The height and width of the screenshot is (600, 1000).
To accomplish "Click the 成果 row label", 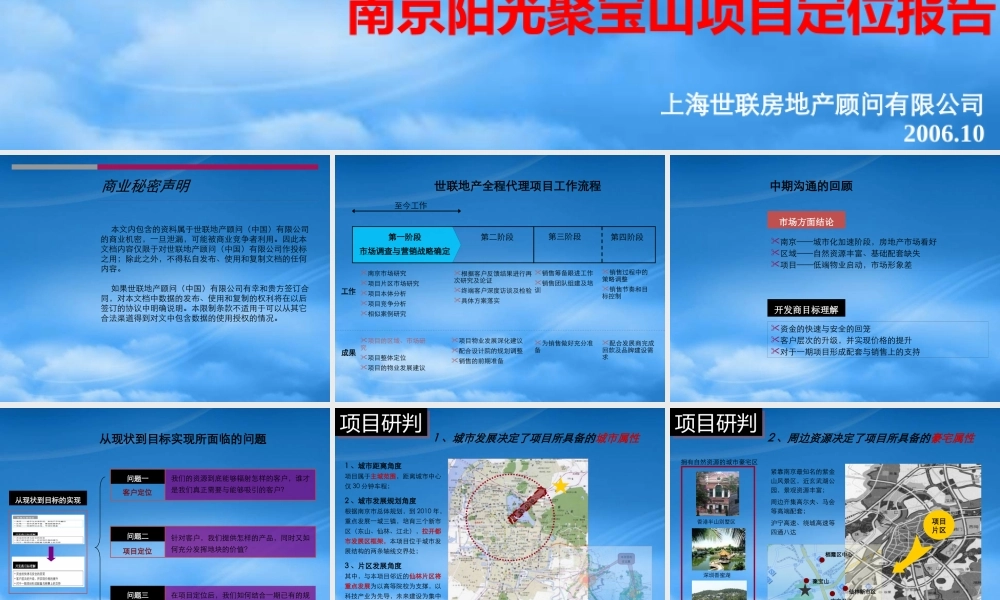I will [348, 353].
